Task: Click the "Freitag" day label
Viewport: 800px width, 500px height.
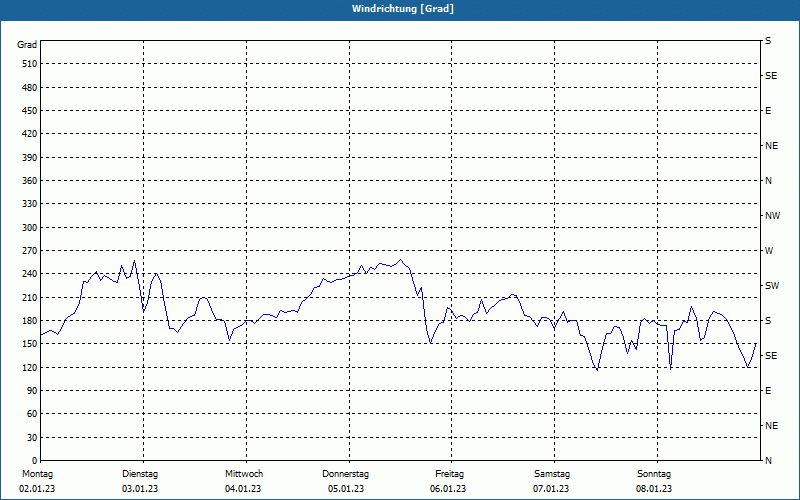Action: (449, 474)
